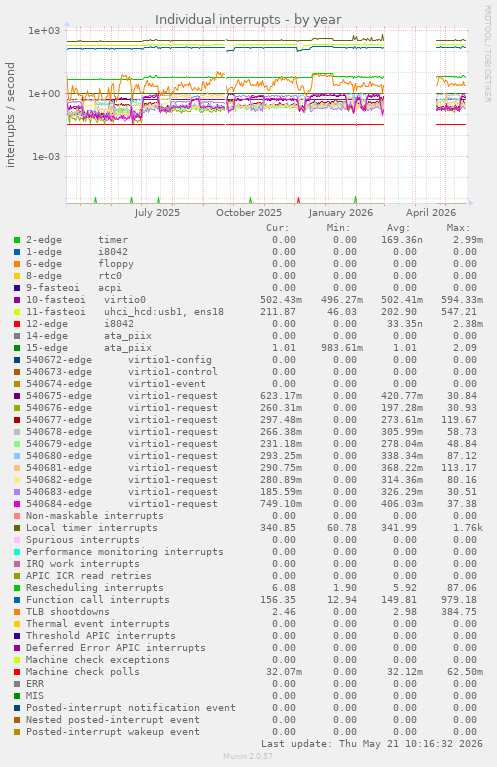The image size is (497, 767).
Task: Click the blue Function call interrupts swatch
Action: [x=17, y=600]
